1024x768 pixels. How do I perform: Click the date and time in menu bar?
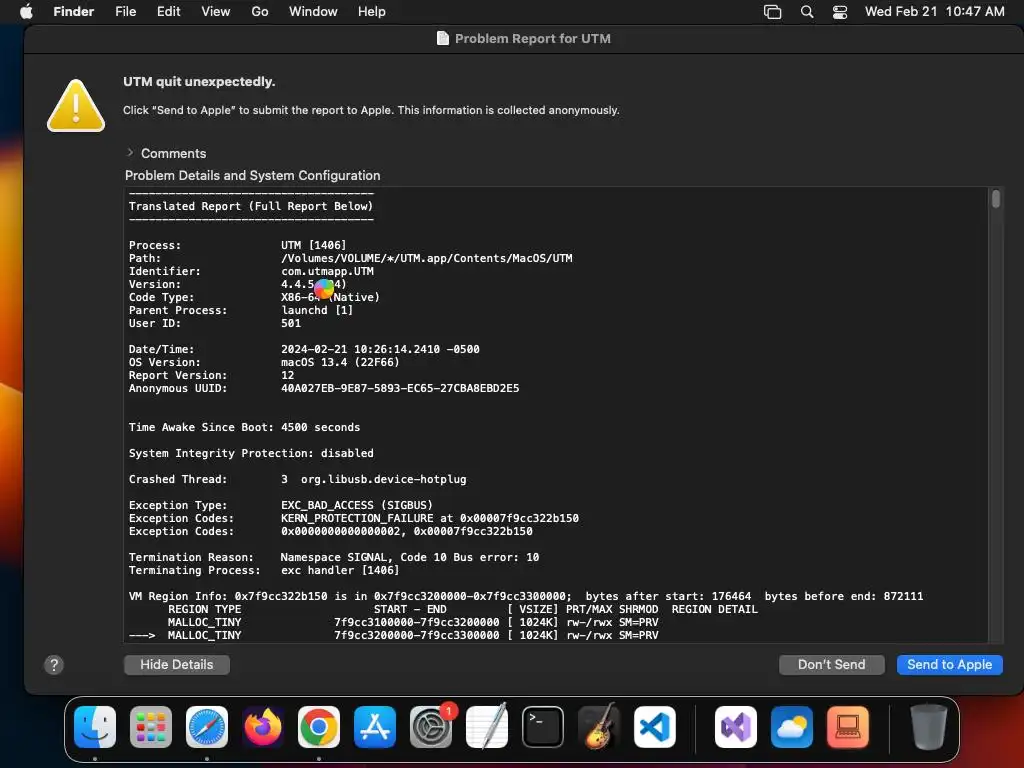[x=935, y=12]
